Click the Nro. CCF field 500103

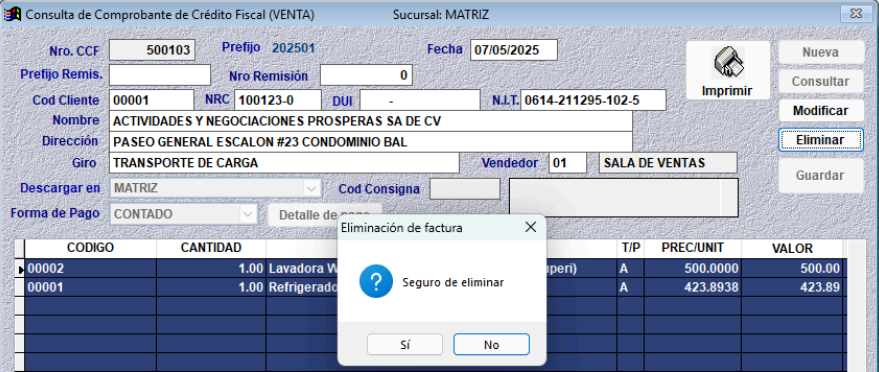152,50
